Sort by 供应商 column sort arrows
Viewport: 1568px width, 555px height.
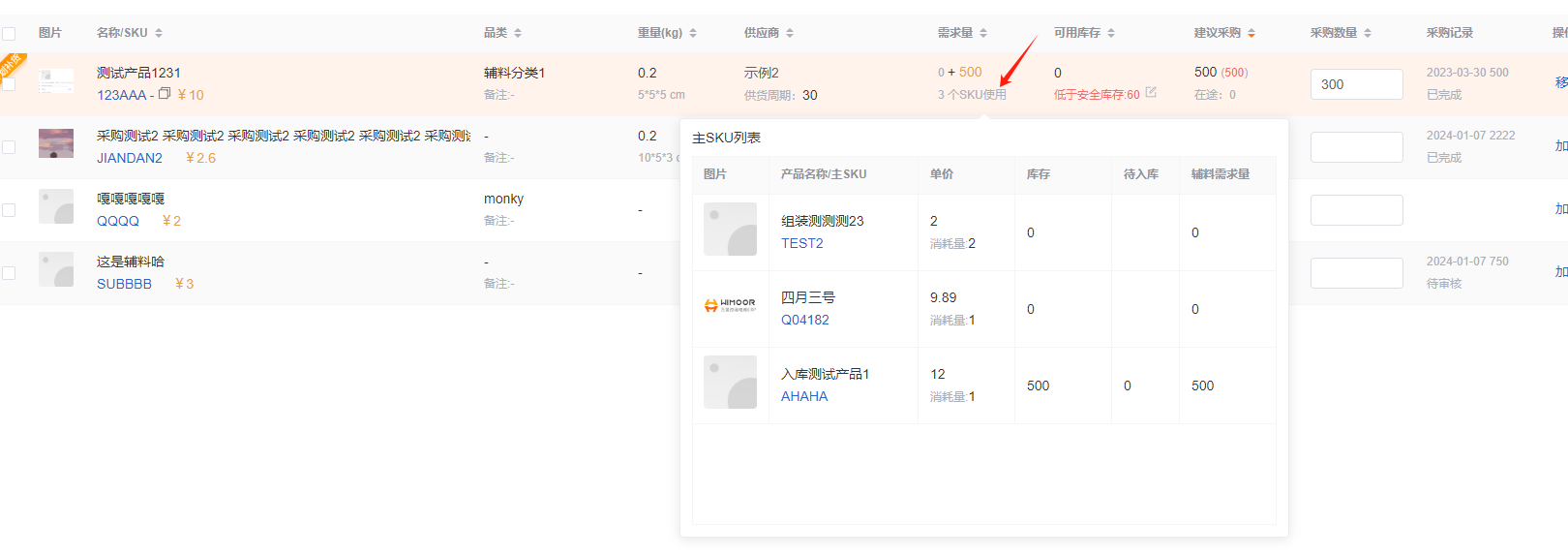pos(790,33)
